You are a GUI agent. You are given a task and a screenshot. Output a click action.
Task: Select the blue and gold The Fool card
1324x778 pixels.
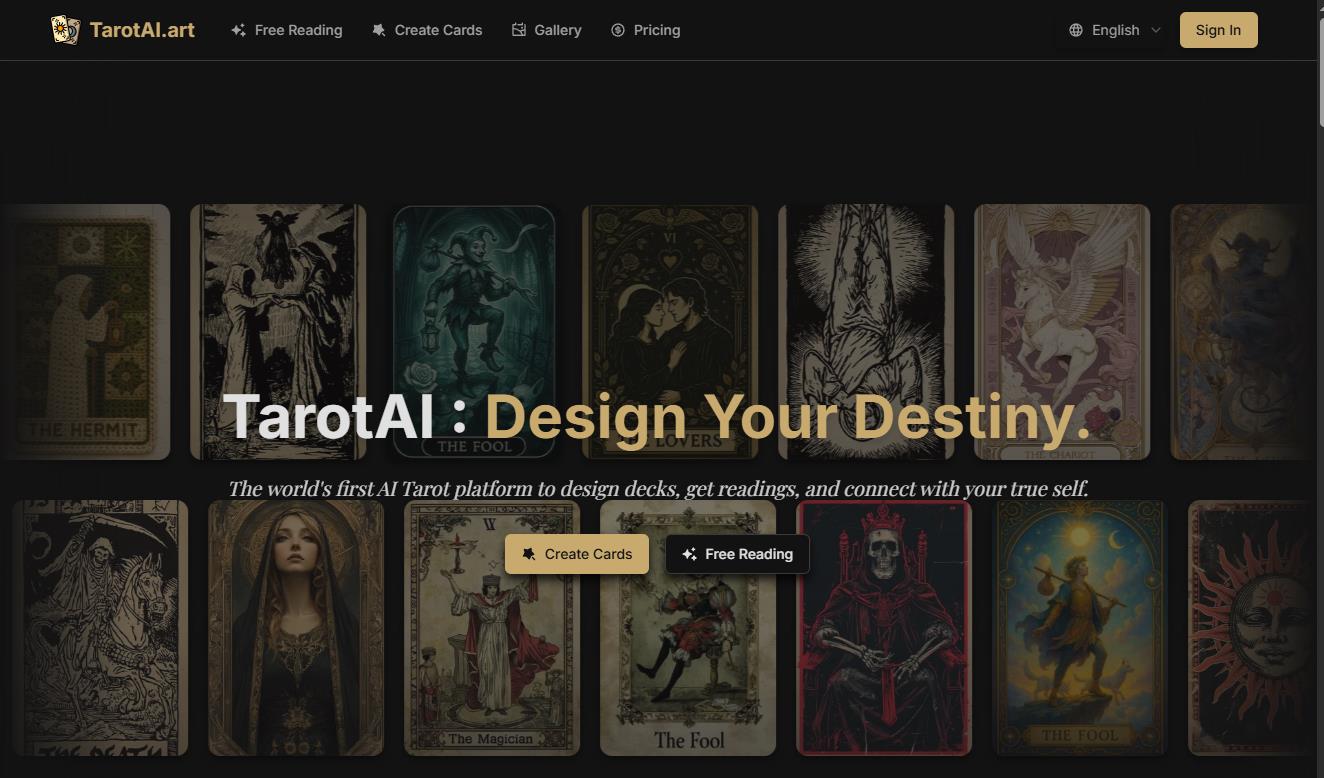pos(1080,628)
